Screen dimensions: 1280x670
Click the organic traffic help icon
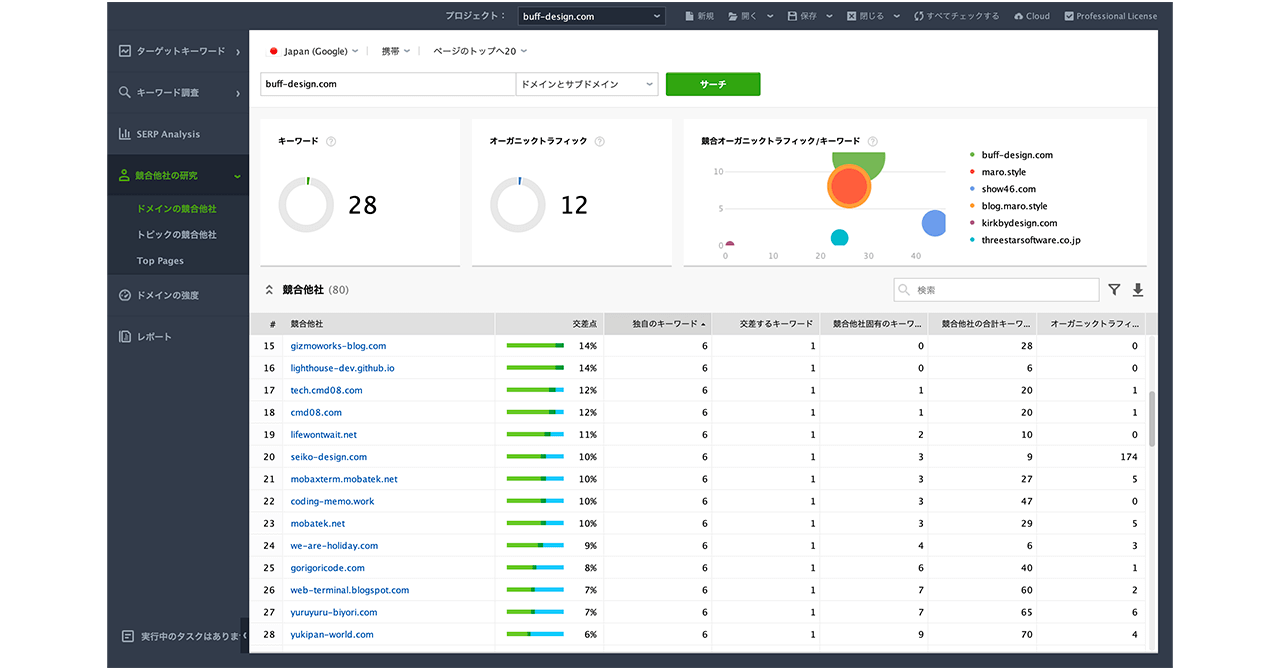pos(600,142)
